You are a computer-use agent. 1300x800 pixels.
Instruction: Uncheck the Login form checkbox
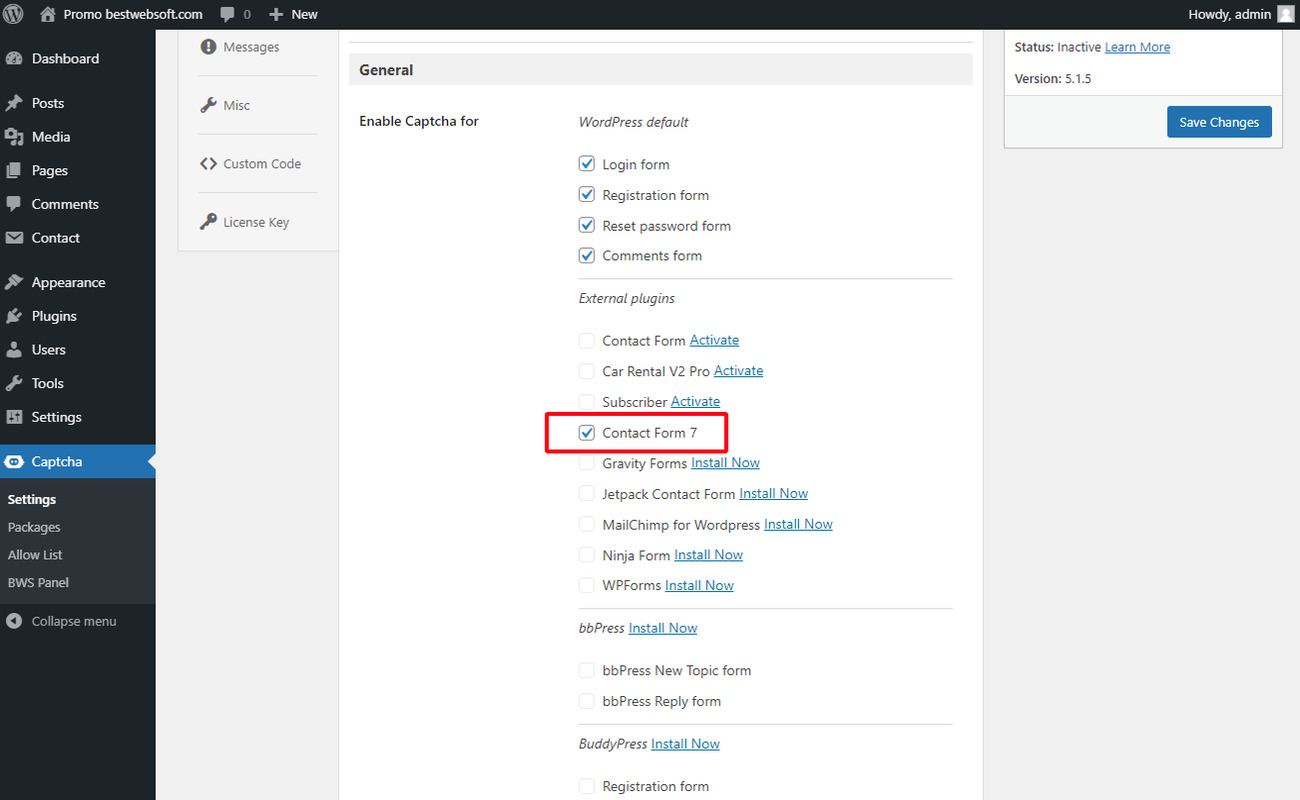point(587,164)
